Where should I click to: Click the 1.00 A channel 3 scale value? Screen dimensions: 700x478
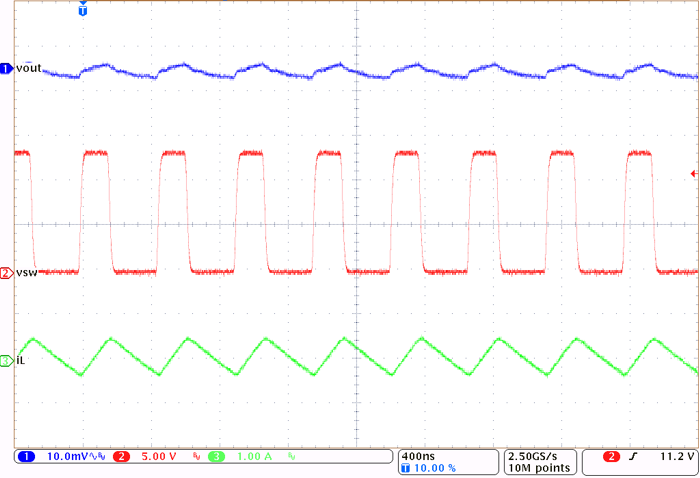(x=255, y=456)
